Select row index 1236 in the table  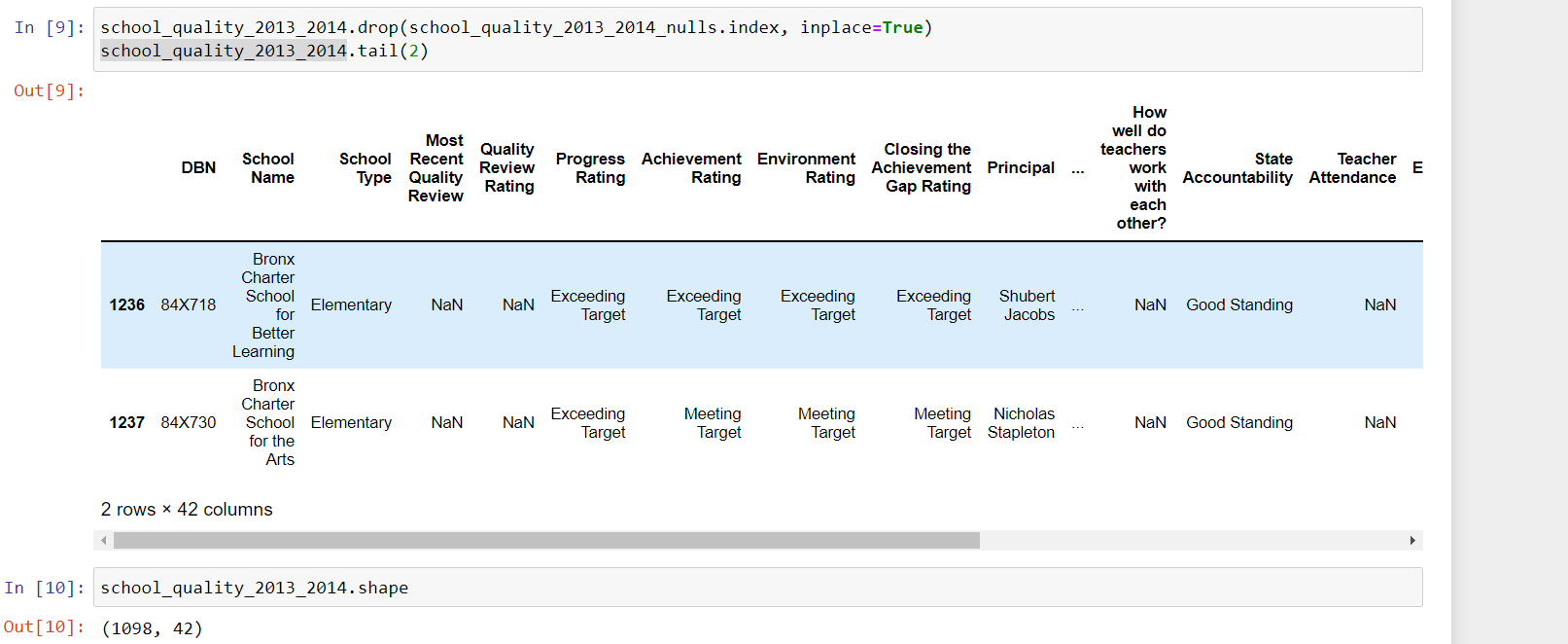[x=126, y=304]
